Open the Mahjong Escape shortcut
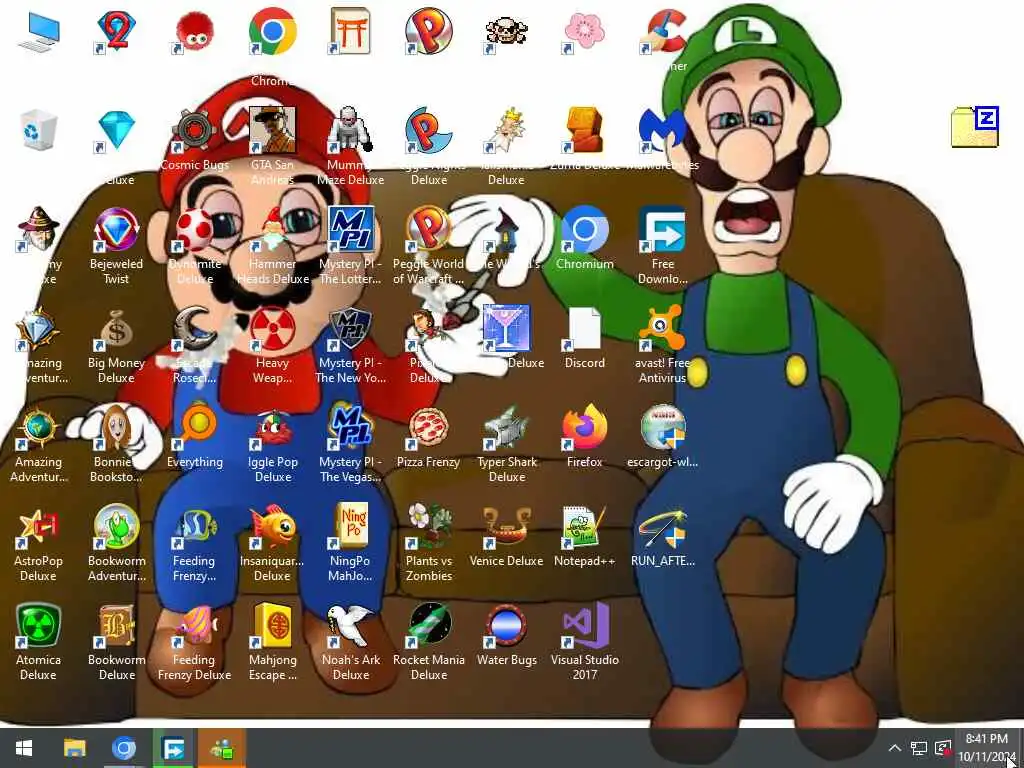Screen dimensions: 1024x768 click(272, 641)
